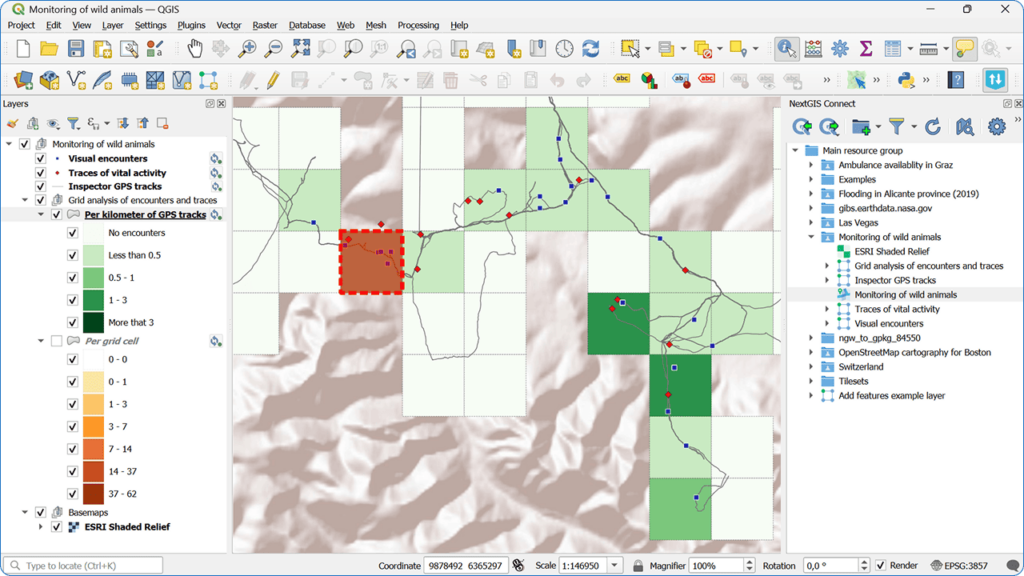Click Add Group in the Layers panel
This screenshot has width=1024, height=576.
33,122
